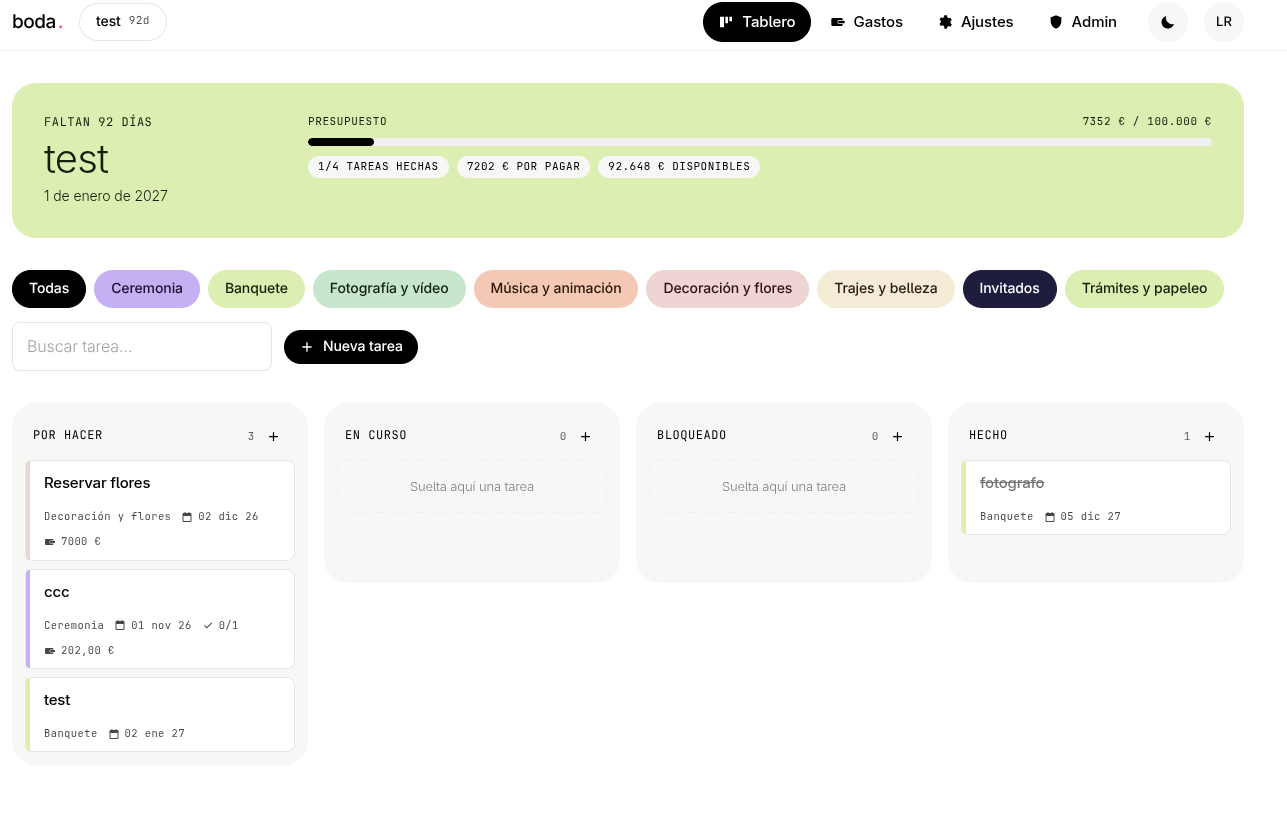Filter tasks by Música y animación

tap(556, 289)
